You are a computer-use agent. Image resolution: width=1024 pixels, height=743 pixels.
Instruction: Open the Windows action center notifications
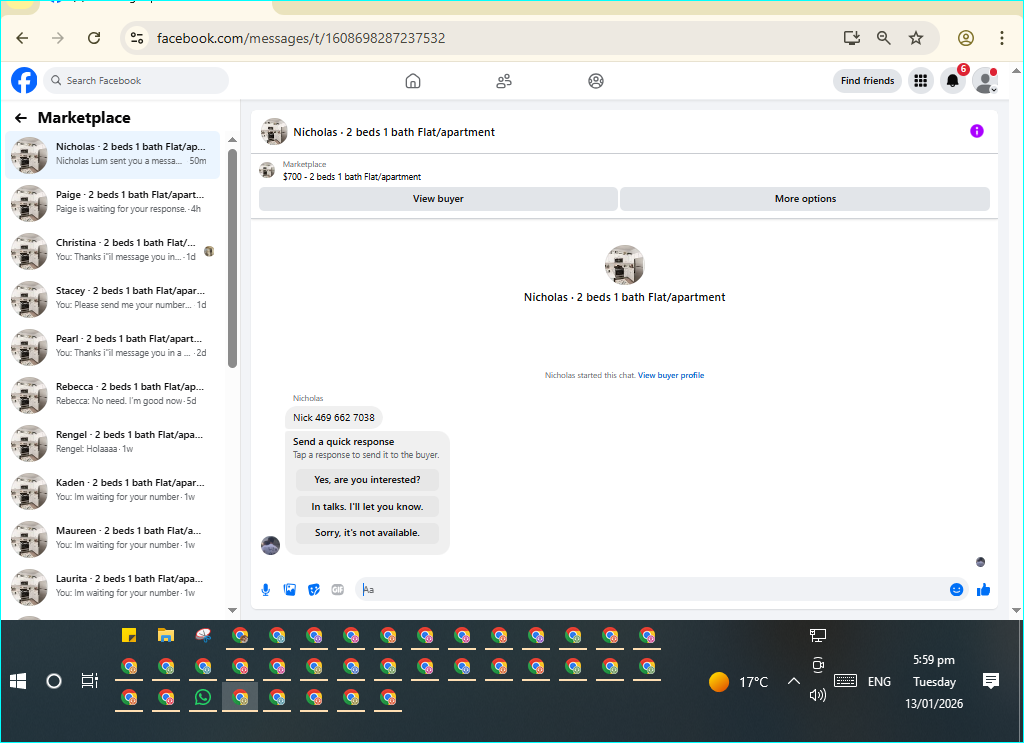coord(991,681)
